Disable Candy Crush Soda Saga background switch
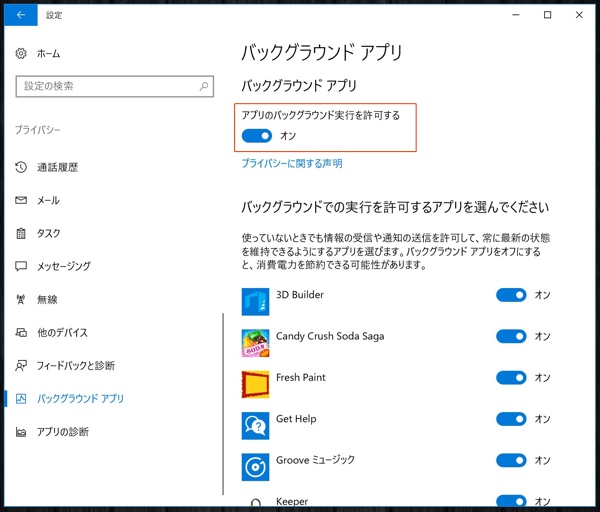 [x=511, y=336]
